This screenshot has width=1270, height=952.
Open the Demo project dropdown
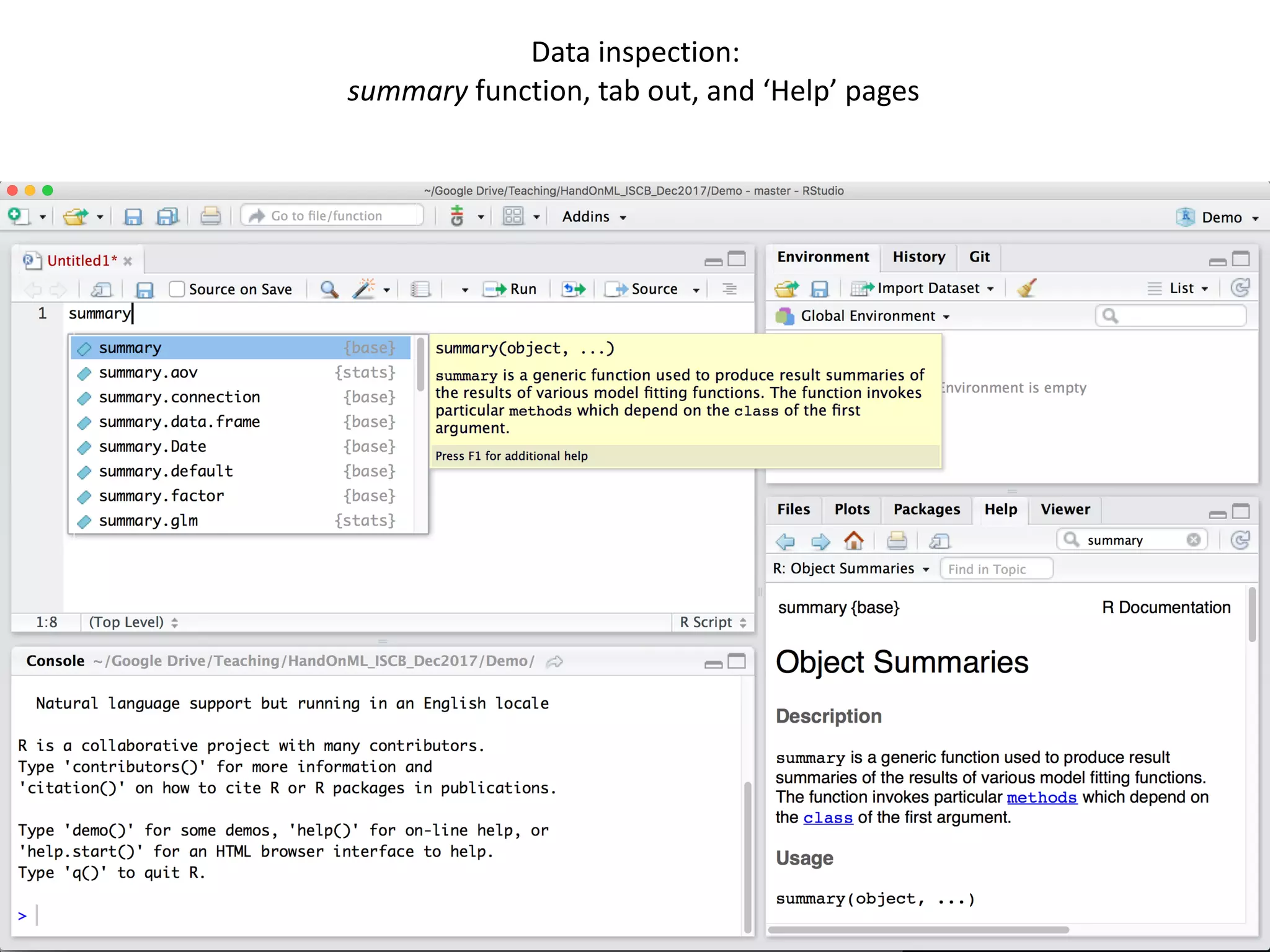pyautogui.click(x=1218, y=217)
